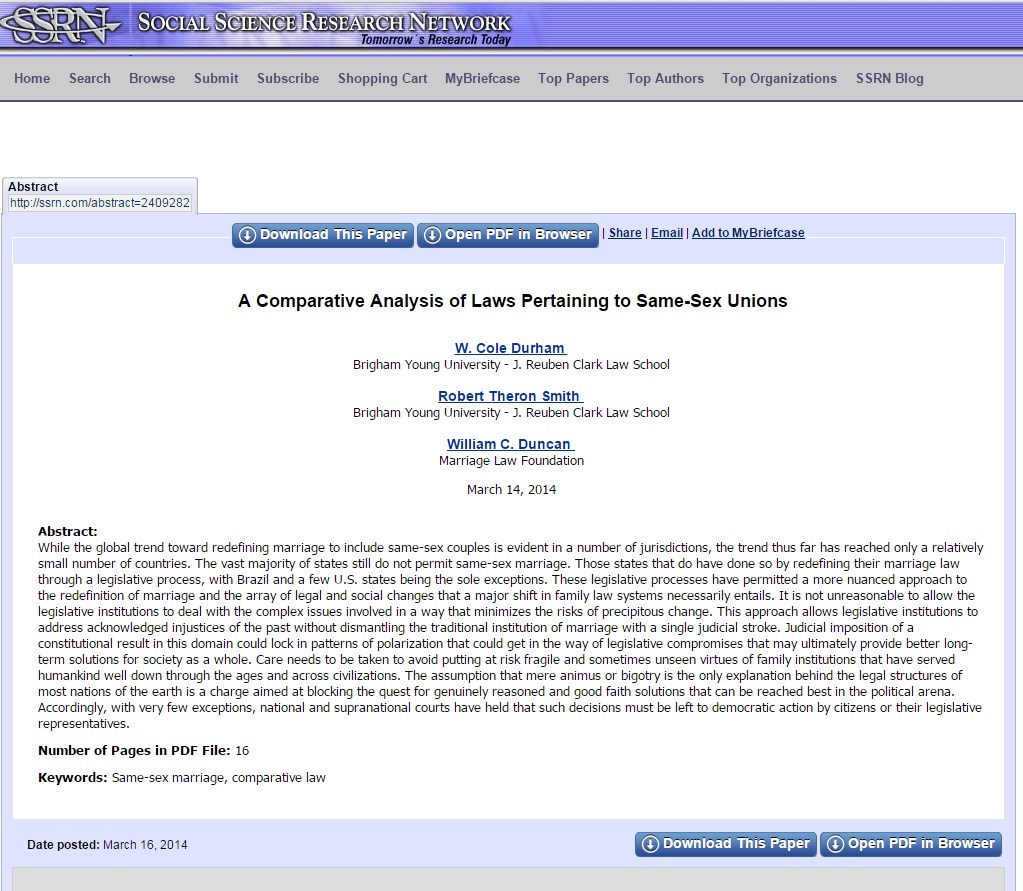Click the abstract URL field
The height and width of the screenshot is (891, 1023).
(x=100, y=203)
